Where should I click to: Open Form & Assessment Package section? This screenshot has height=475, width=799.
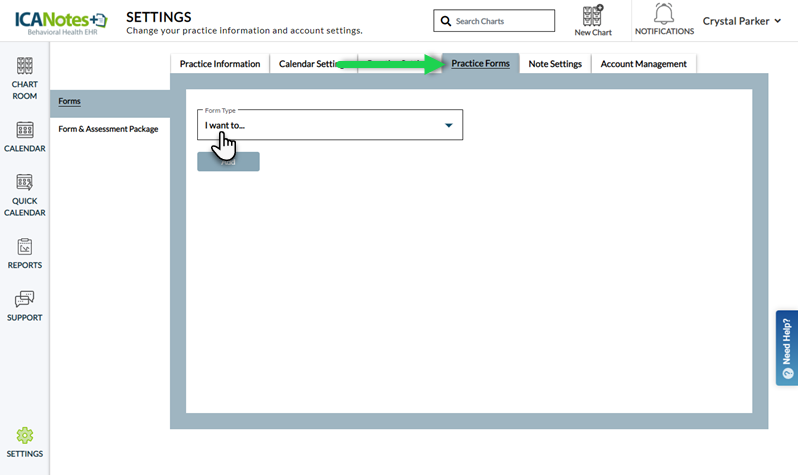[108, 129]
